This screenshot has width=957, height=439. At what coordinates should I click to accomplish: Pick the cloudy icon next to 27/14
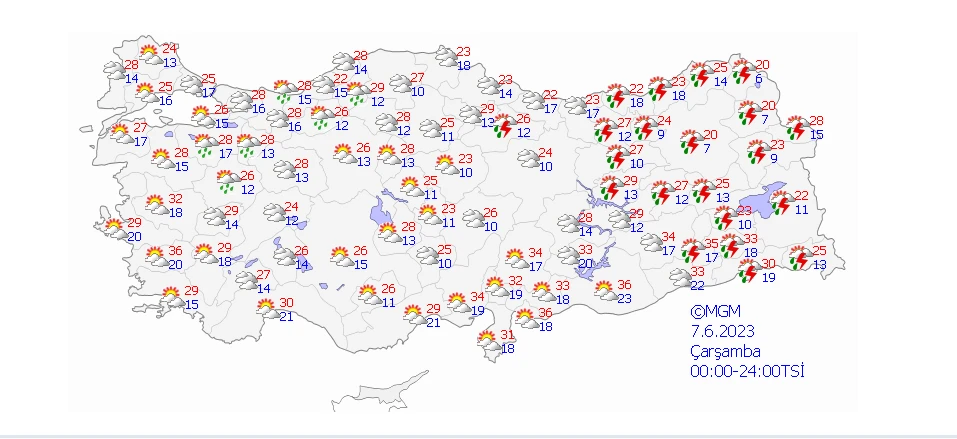247,281
